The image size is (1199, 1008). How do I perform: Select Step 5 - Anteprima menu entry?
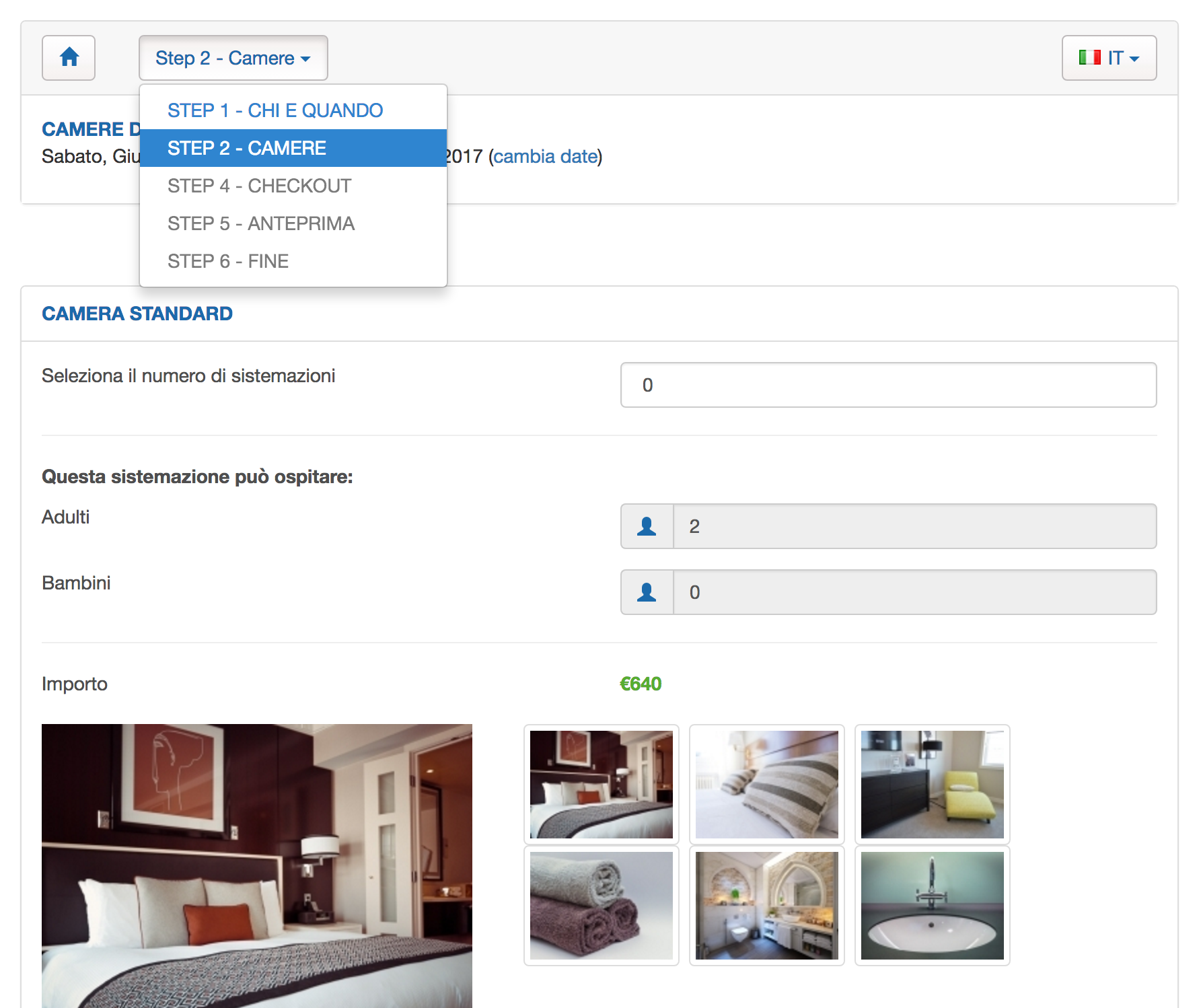(261, 223)
